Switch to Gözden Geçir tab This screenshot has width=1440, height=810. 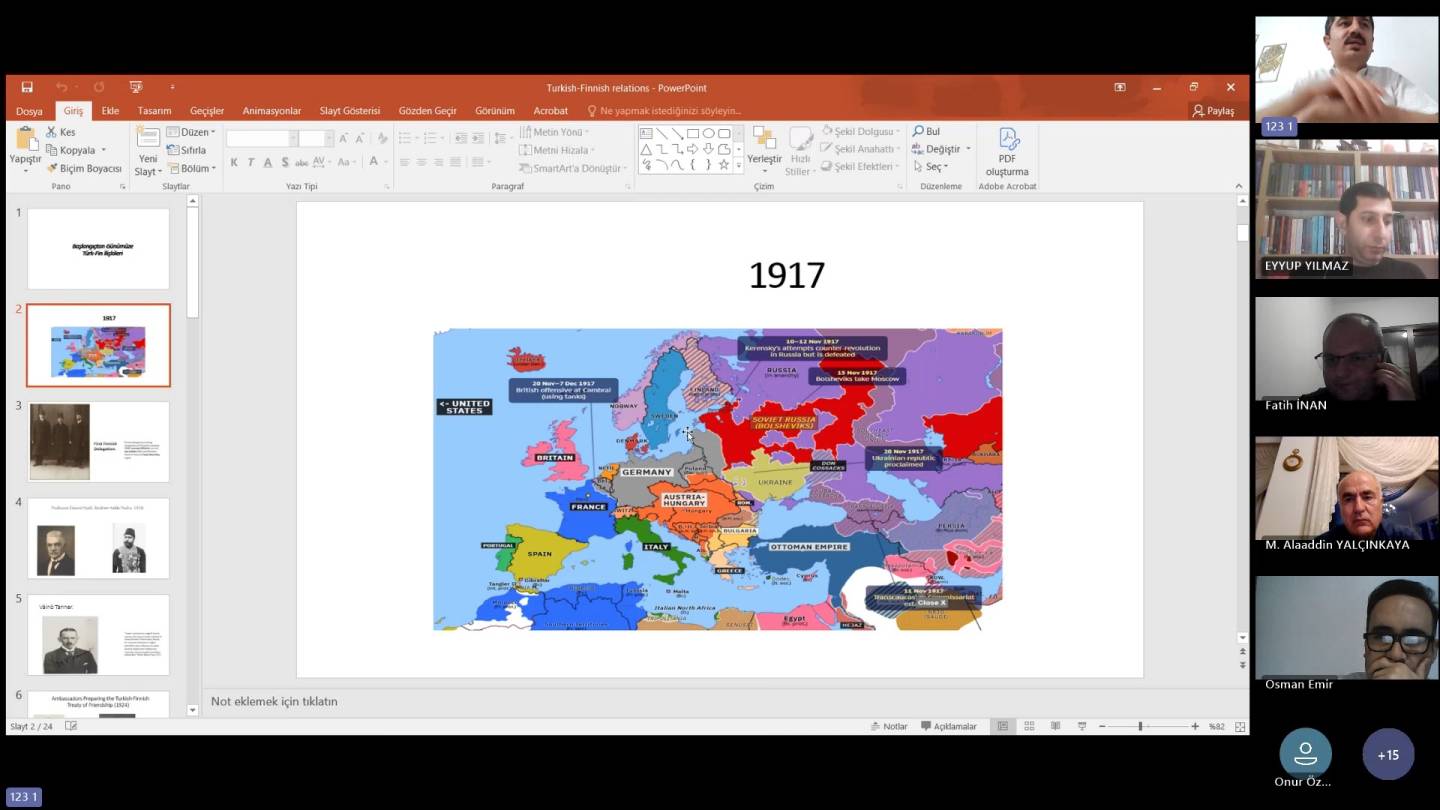[427, 111]
